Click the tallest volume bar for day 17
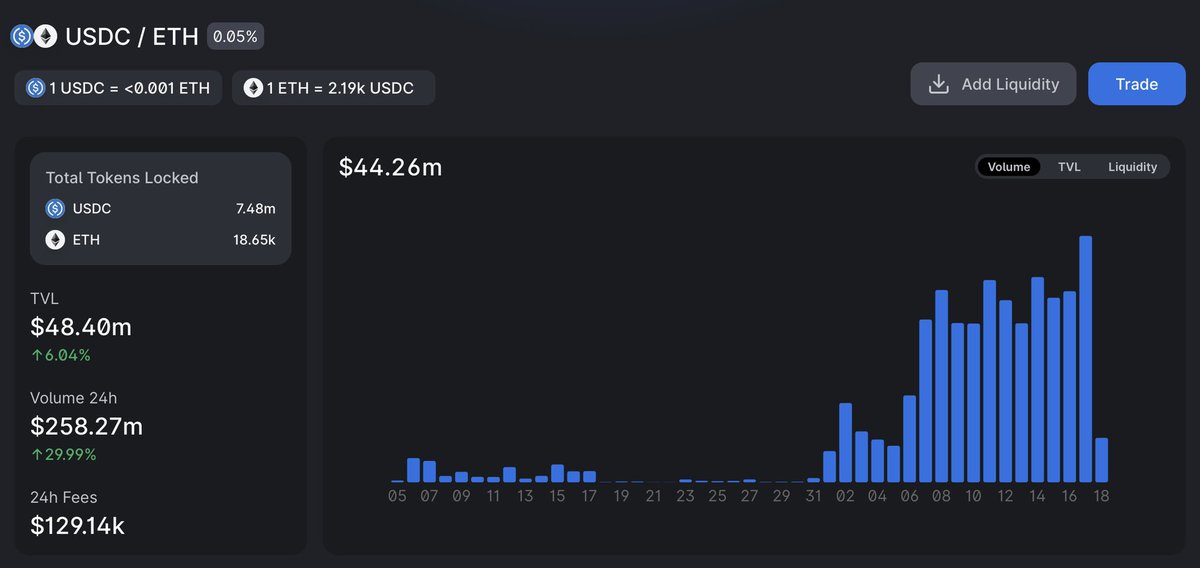 tap(1085, 359)
